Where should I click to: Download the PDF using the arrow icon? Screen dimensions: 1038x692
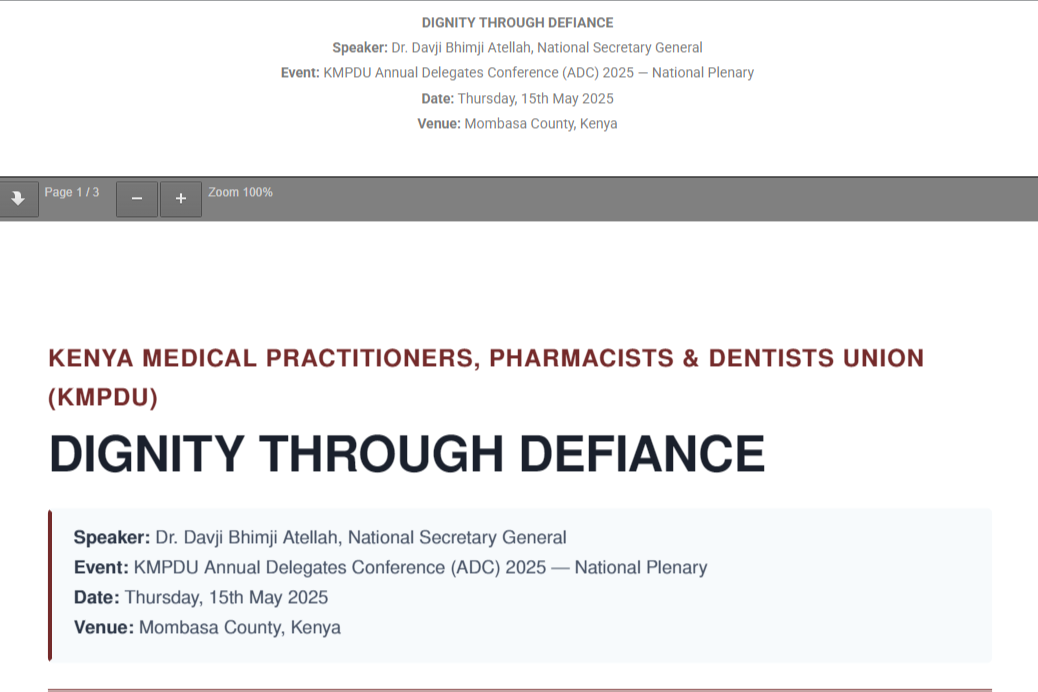pyautogui.click(x=18, y=199)
